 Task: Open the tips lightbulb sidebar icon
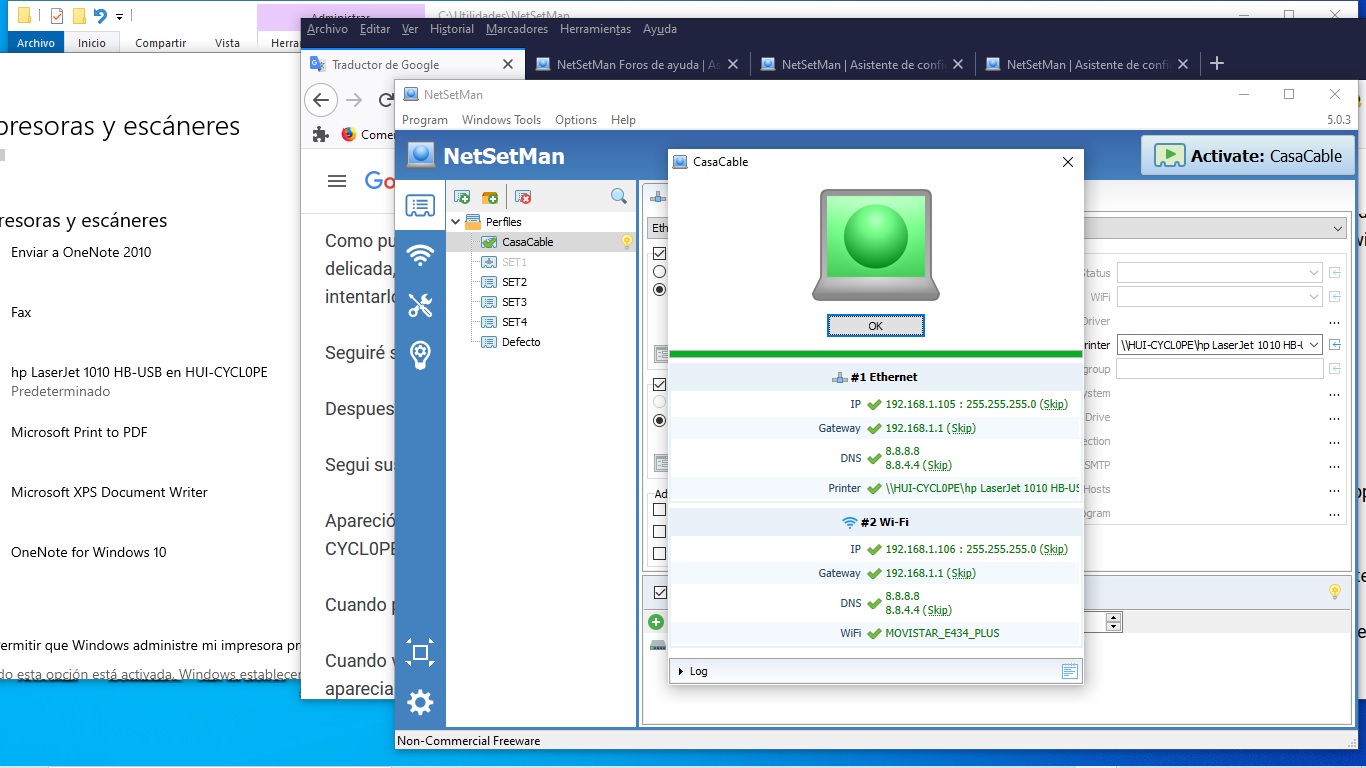(420, 354)
